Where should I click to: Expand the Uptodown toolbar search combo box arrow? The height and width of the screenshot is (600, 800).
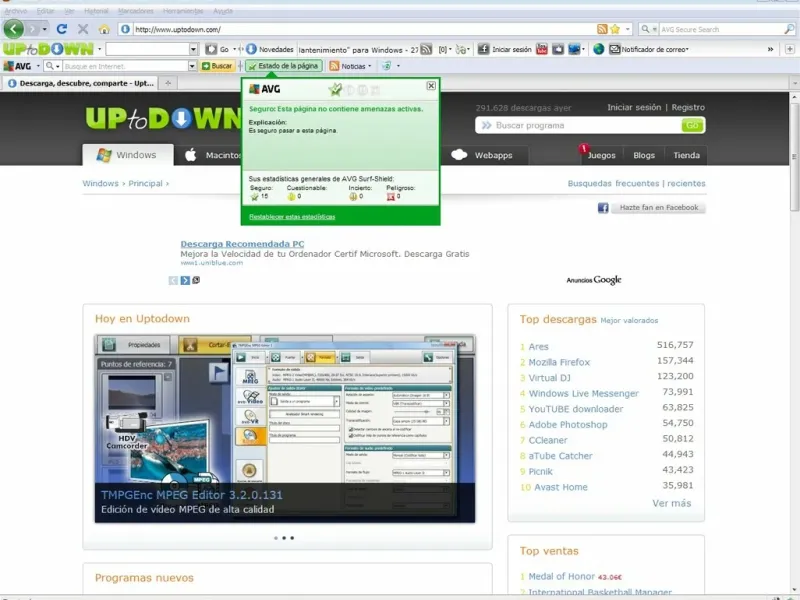193,49
